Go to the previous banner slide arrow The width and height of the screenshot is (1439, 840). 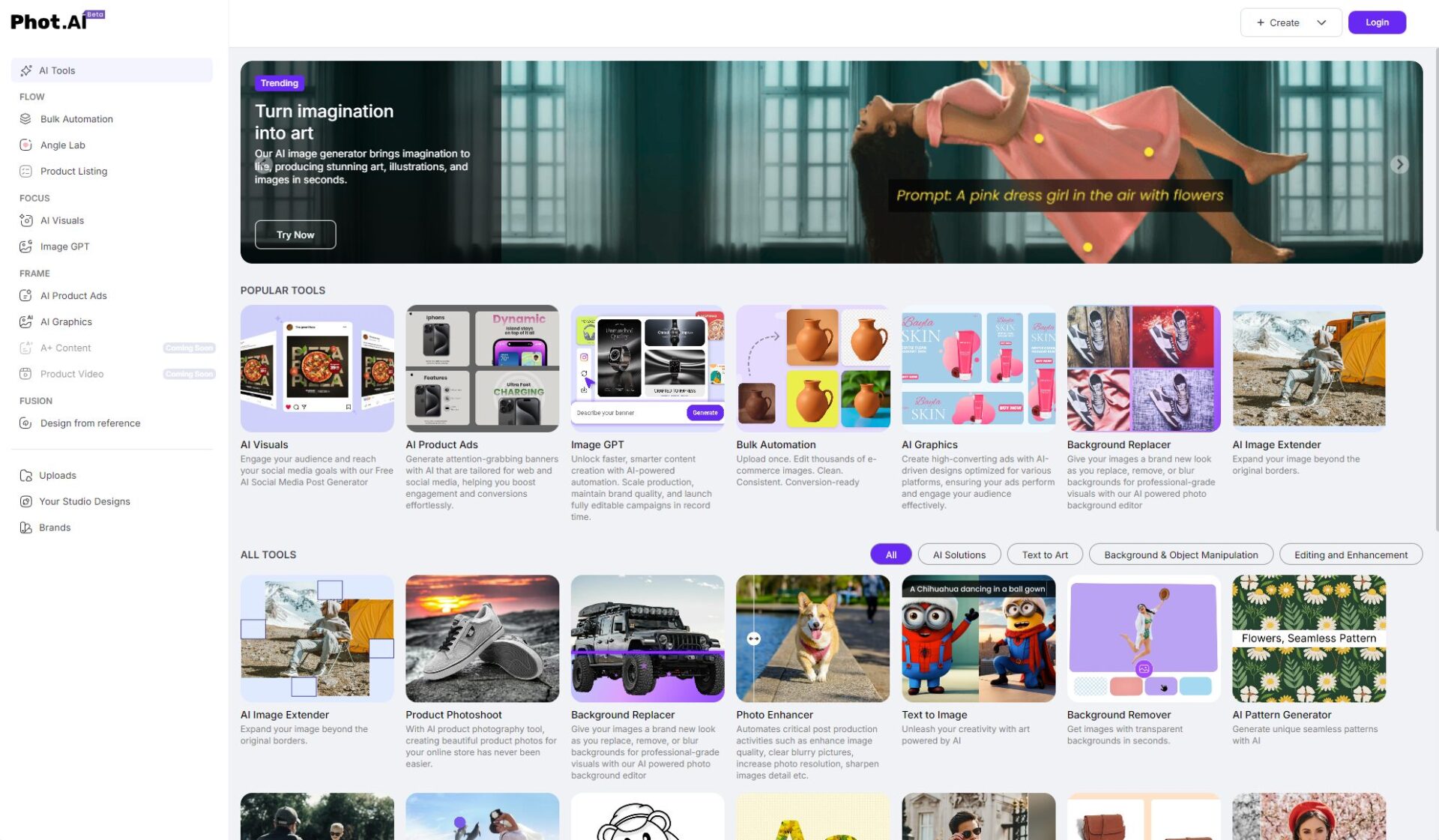[x=264, y=165]
